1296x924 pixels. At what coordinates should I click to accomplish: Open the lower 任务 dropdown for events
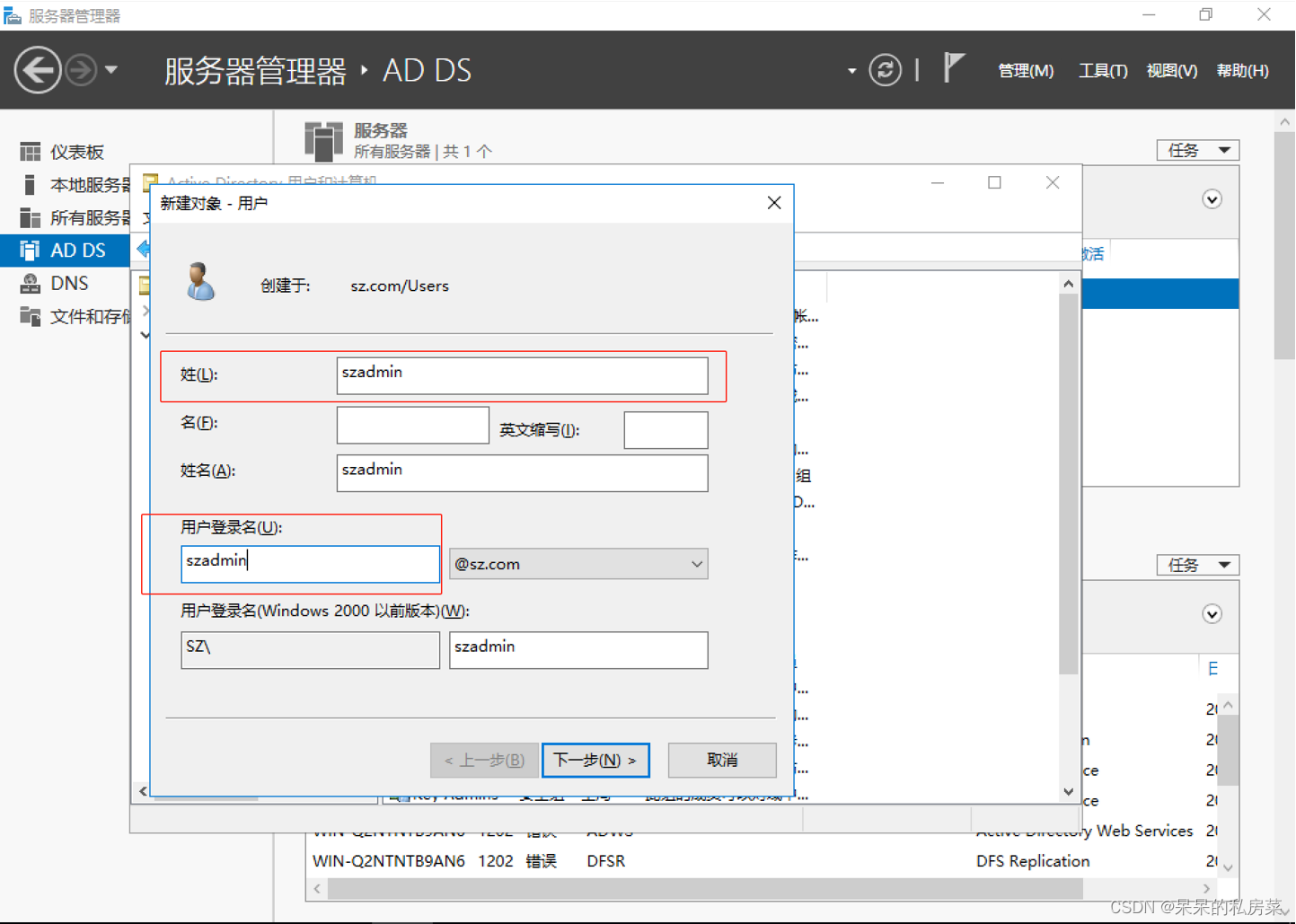[1198, 565]
